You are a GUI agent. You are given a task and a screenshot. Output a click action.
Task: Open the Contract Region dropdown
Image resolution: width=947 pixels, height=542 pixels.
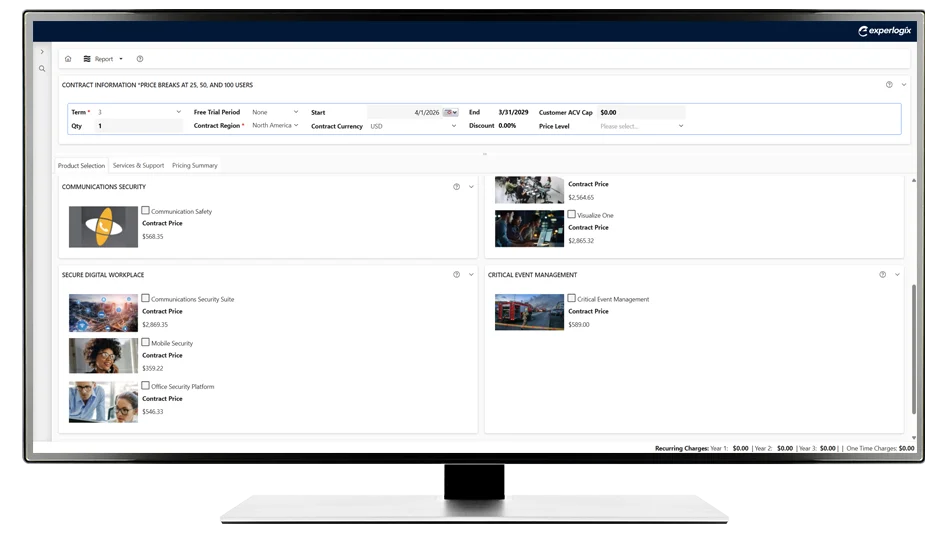(x=275, y=126)
